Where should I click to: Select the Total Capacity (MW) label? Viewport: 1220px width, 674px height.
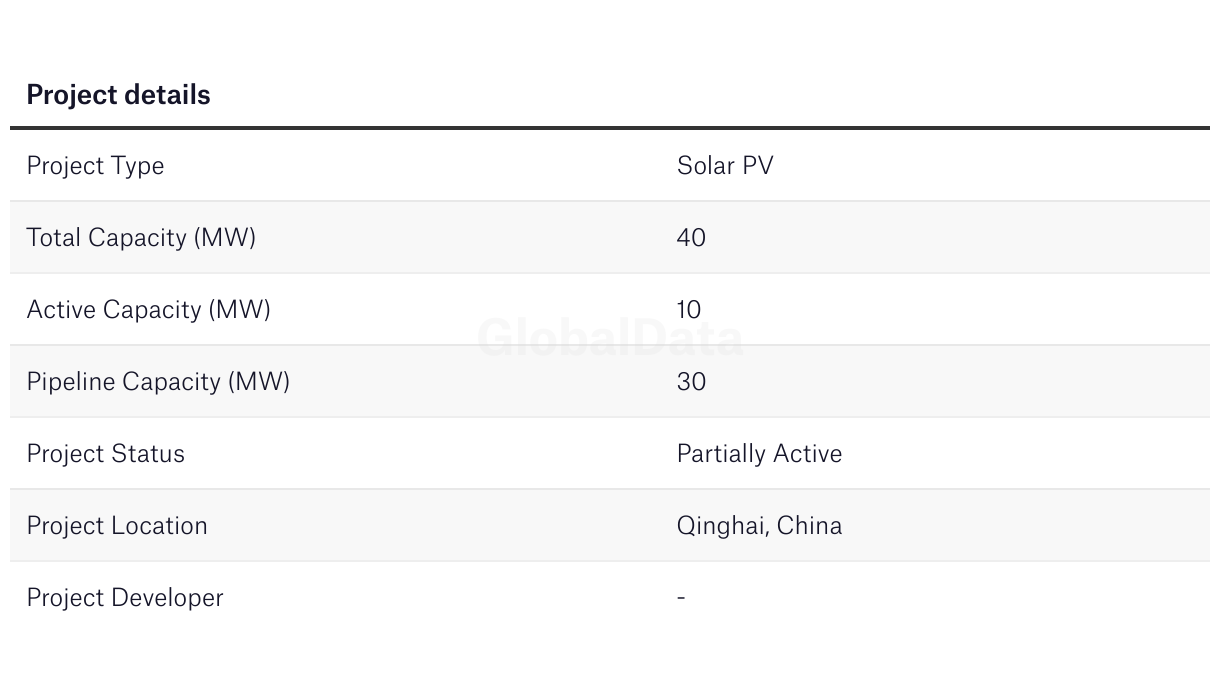(x=141, y=238)
